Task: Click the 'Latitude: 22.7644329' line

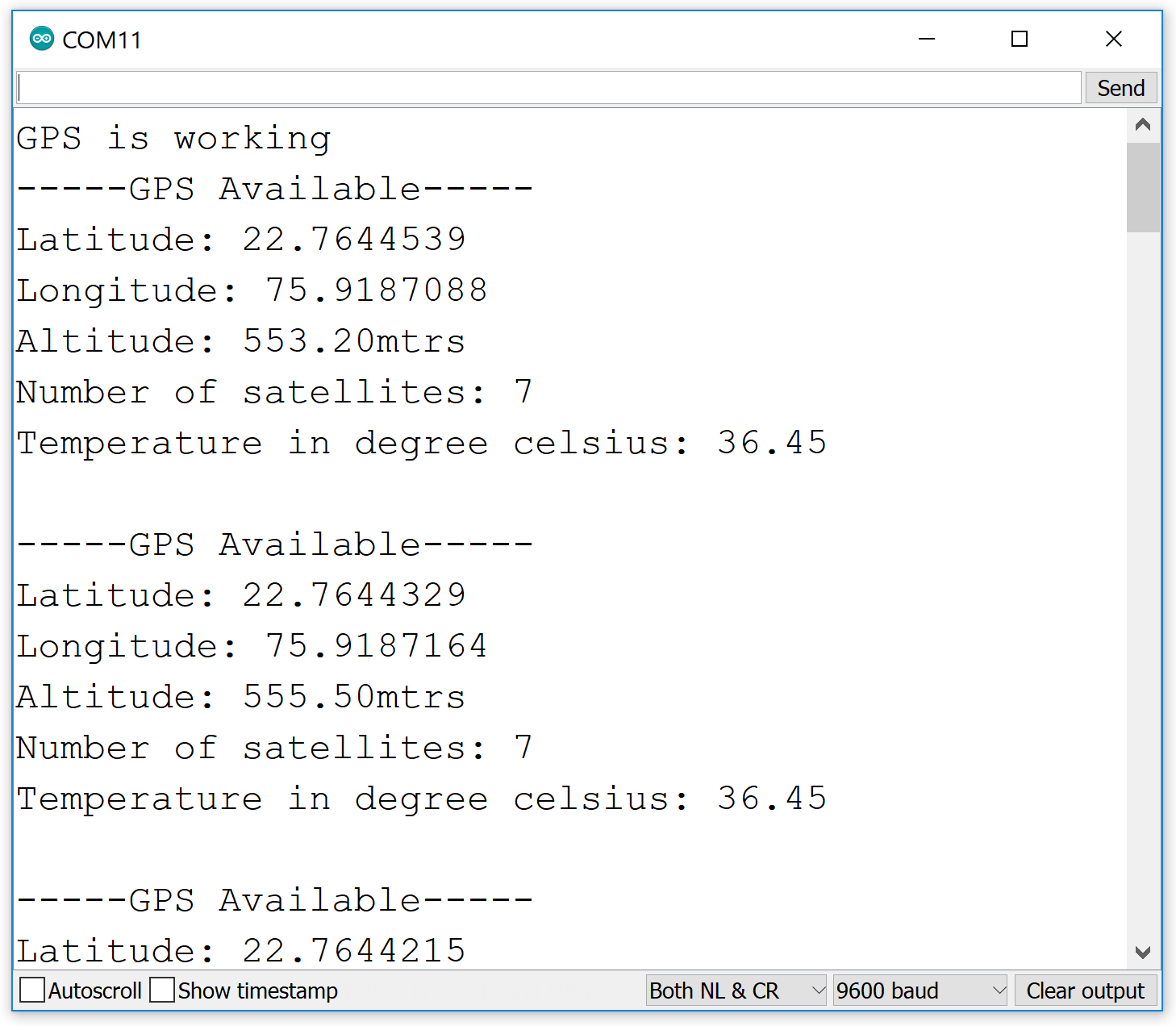Action: click(x=241, y=595)
